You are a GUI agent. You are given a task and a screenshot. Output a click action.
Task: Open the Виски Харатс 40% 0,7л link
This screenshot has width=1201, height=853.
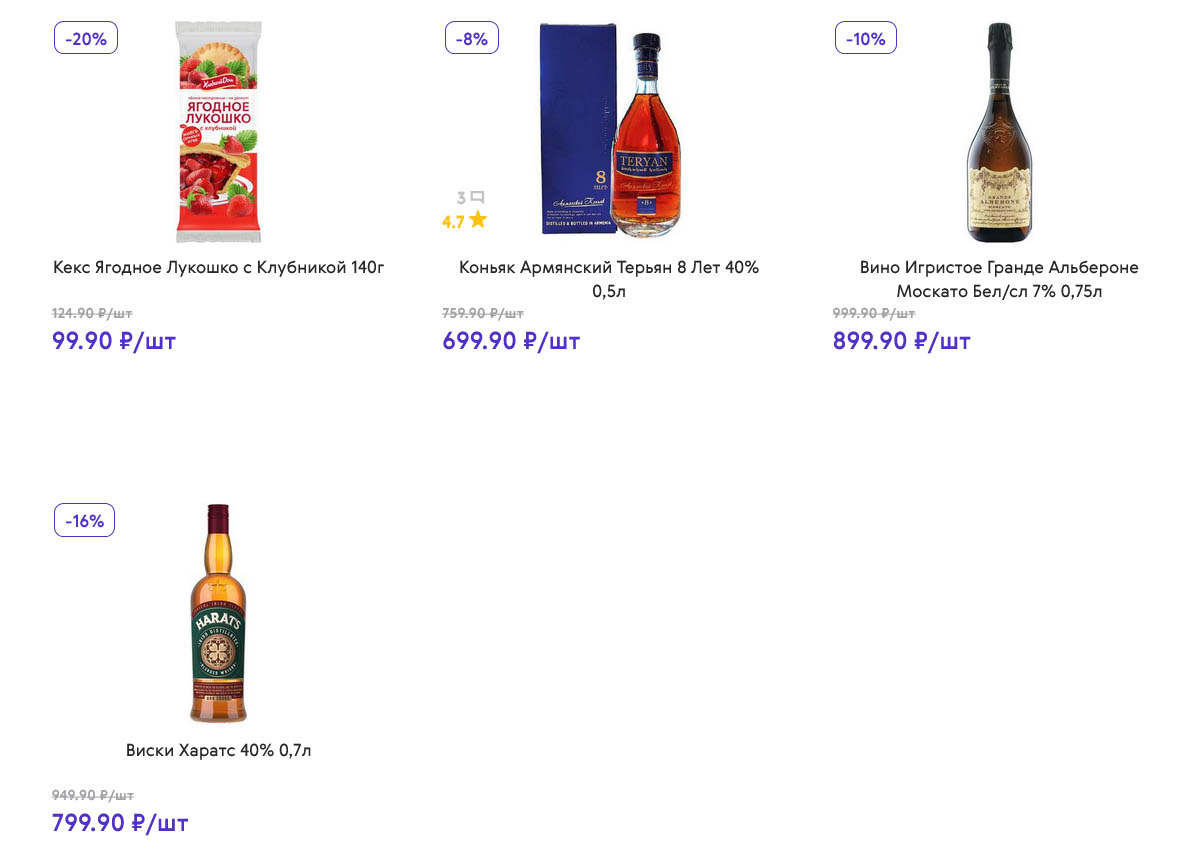[219, 750]
